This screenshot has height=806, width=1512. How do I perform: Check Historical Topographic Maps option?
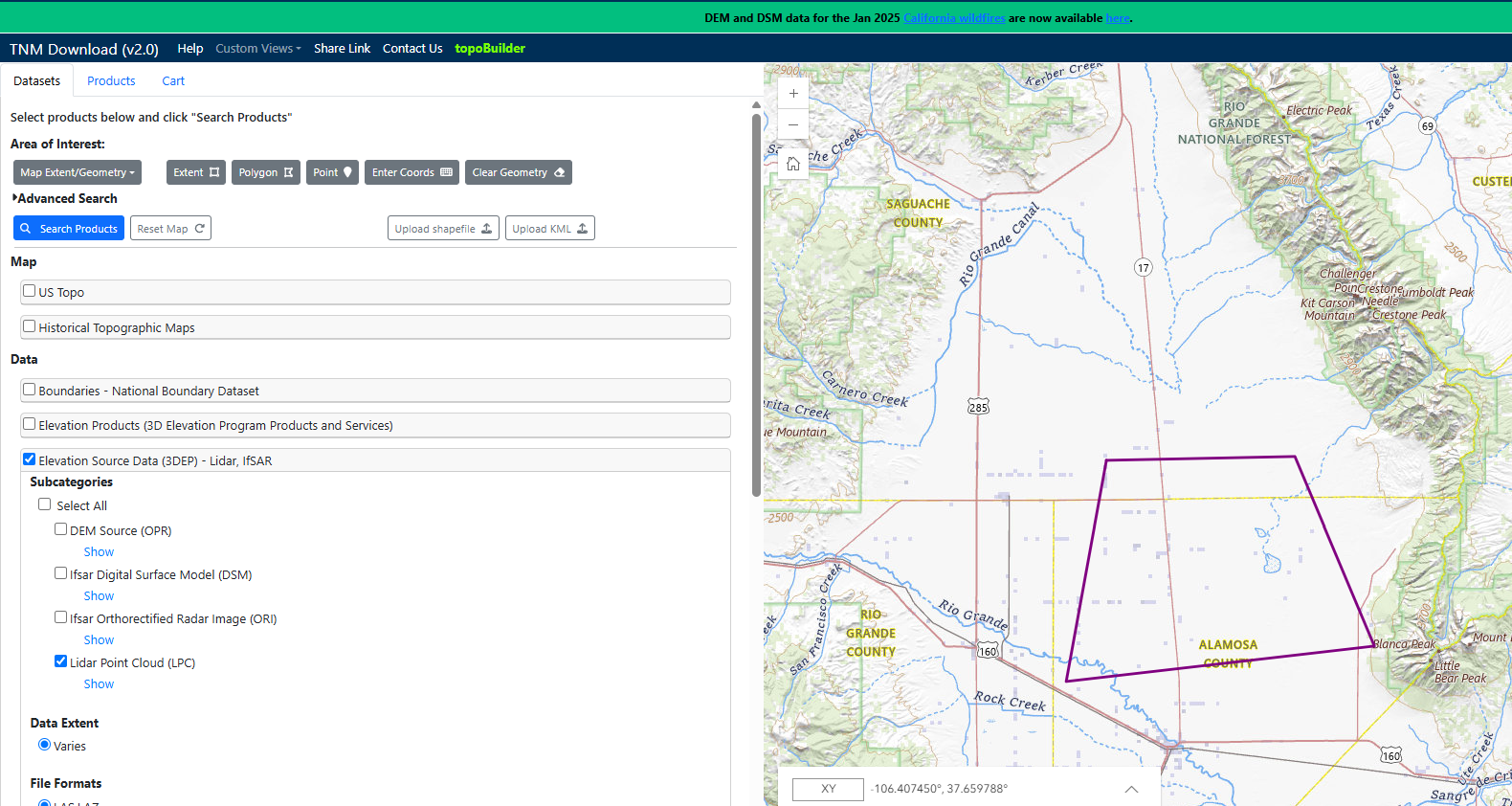(x=30, y=326)
